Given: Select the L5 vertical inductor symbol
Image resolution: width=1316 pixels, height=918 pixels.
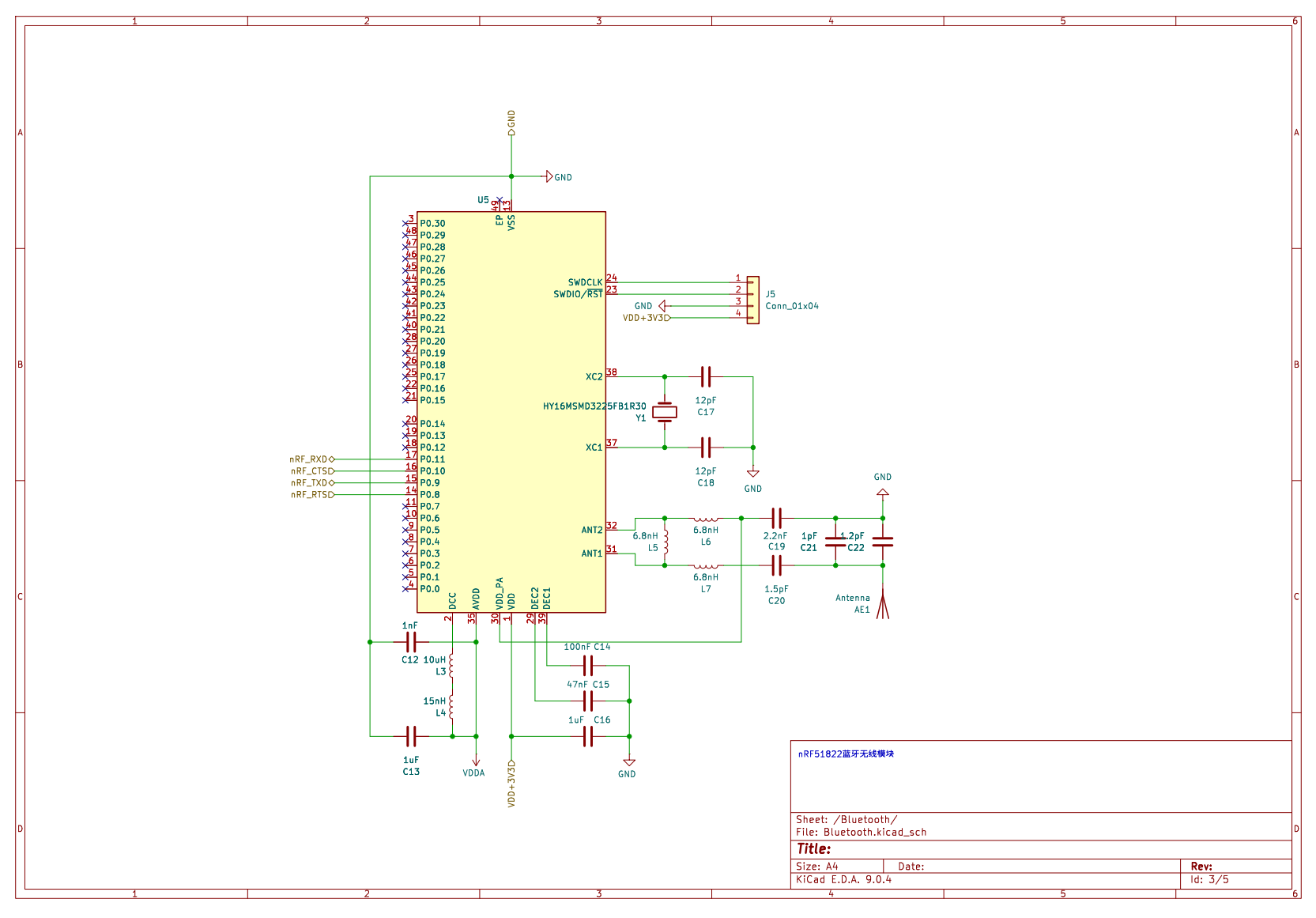Looking at the screenshot, I should (x=666, y=542).
